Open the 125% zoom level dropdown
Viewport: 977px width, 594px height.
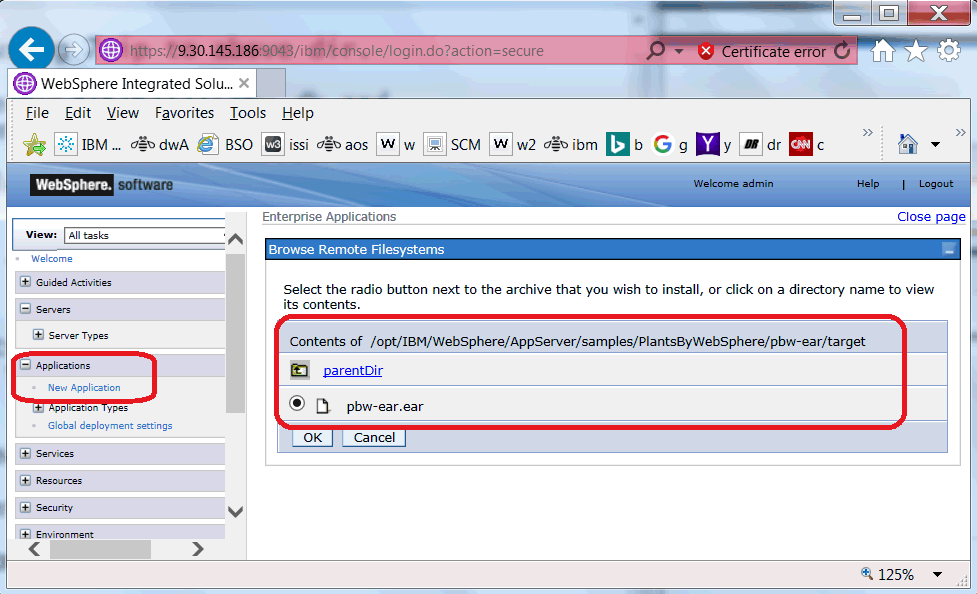click(x=937, y=574)
